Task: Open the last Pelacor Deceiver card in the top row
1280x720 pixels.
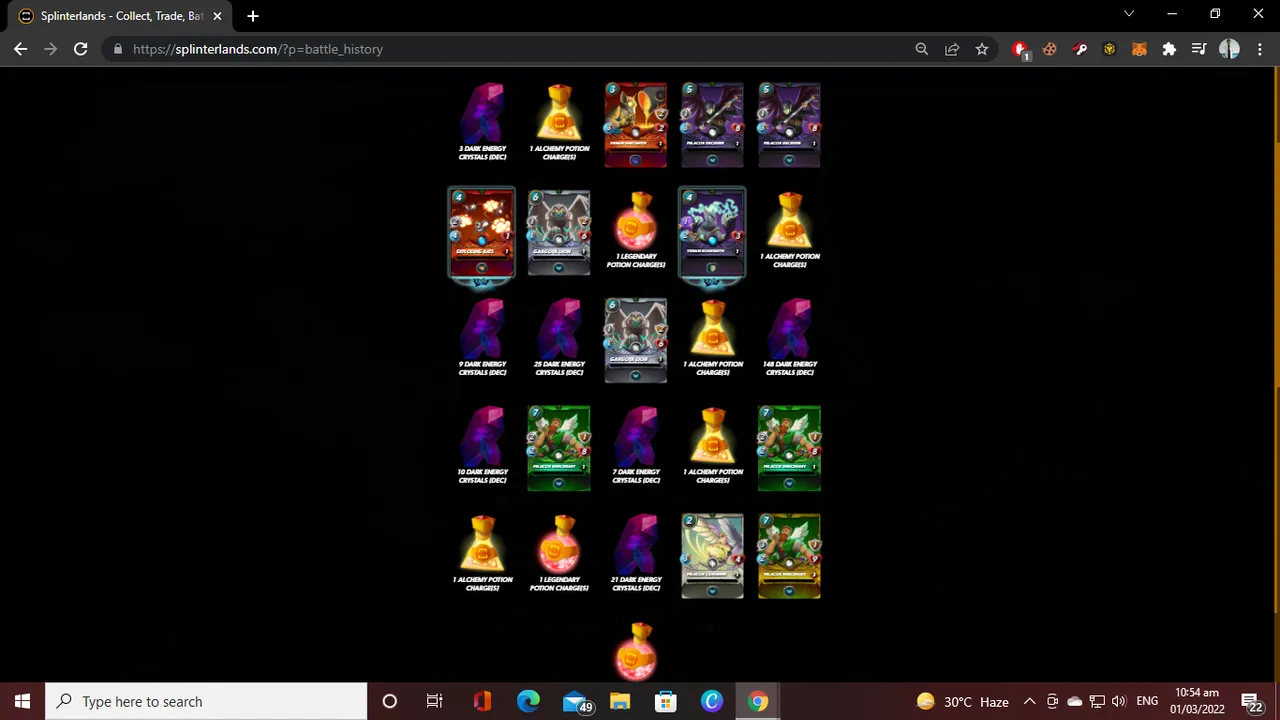Action: (790, 125)
